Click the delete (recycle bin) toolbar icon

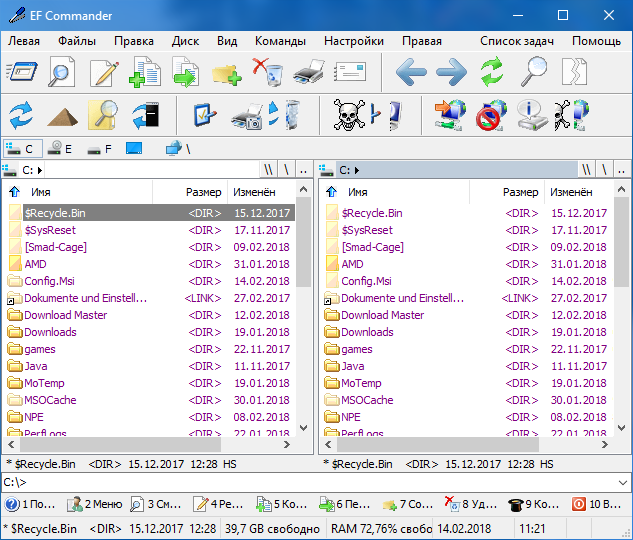click(x=267, y=72)
